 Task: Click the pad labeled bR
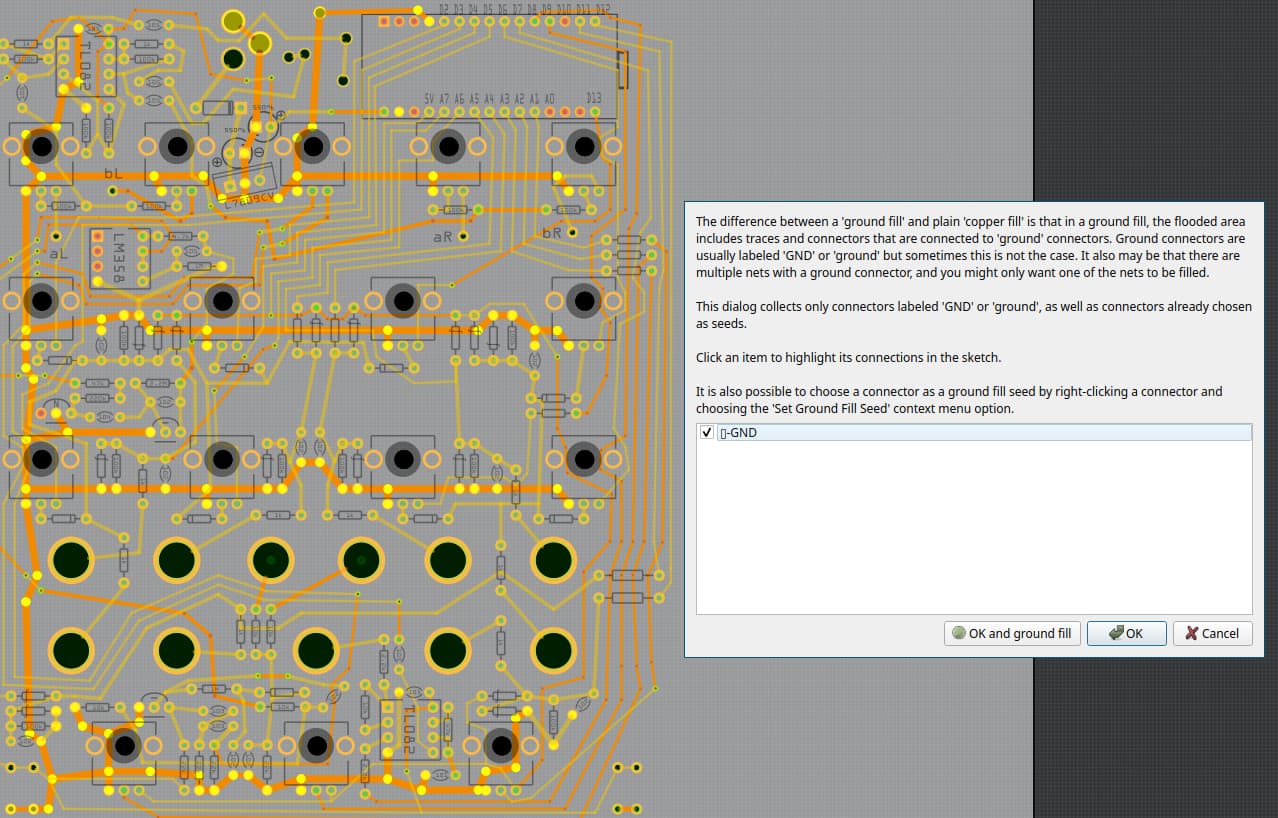coord(574,231)
